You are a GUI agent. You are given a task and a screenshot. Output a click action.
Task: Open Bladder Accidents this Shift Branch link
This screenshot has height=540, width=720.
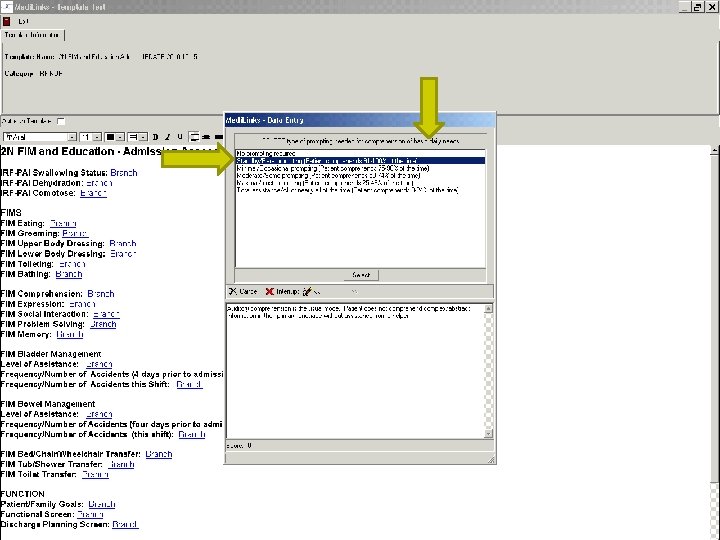[189, 384]
